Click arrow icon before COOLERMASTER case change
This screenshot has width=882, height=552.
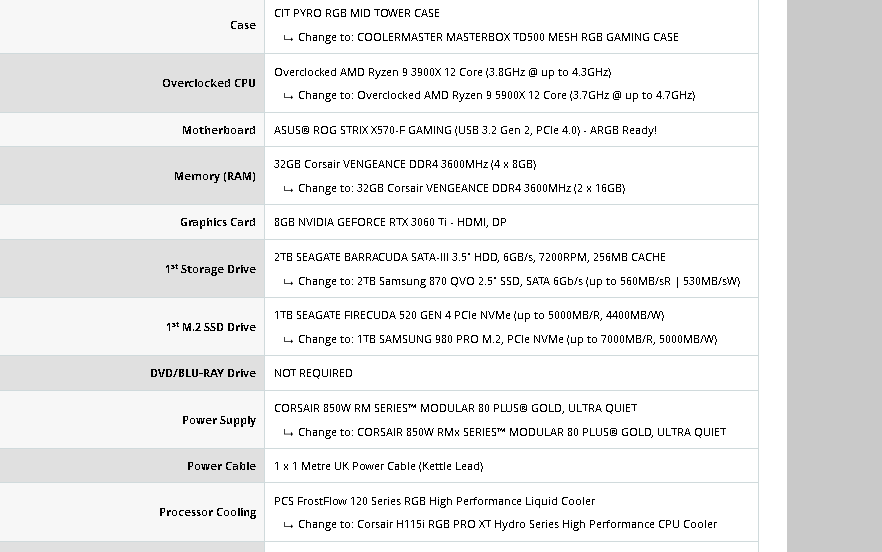point(288,38)
